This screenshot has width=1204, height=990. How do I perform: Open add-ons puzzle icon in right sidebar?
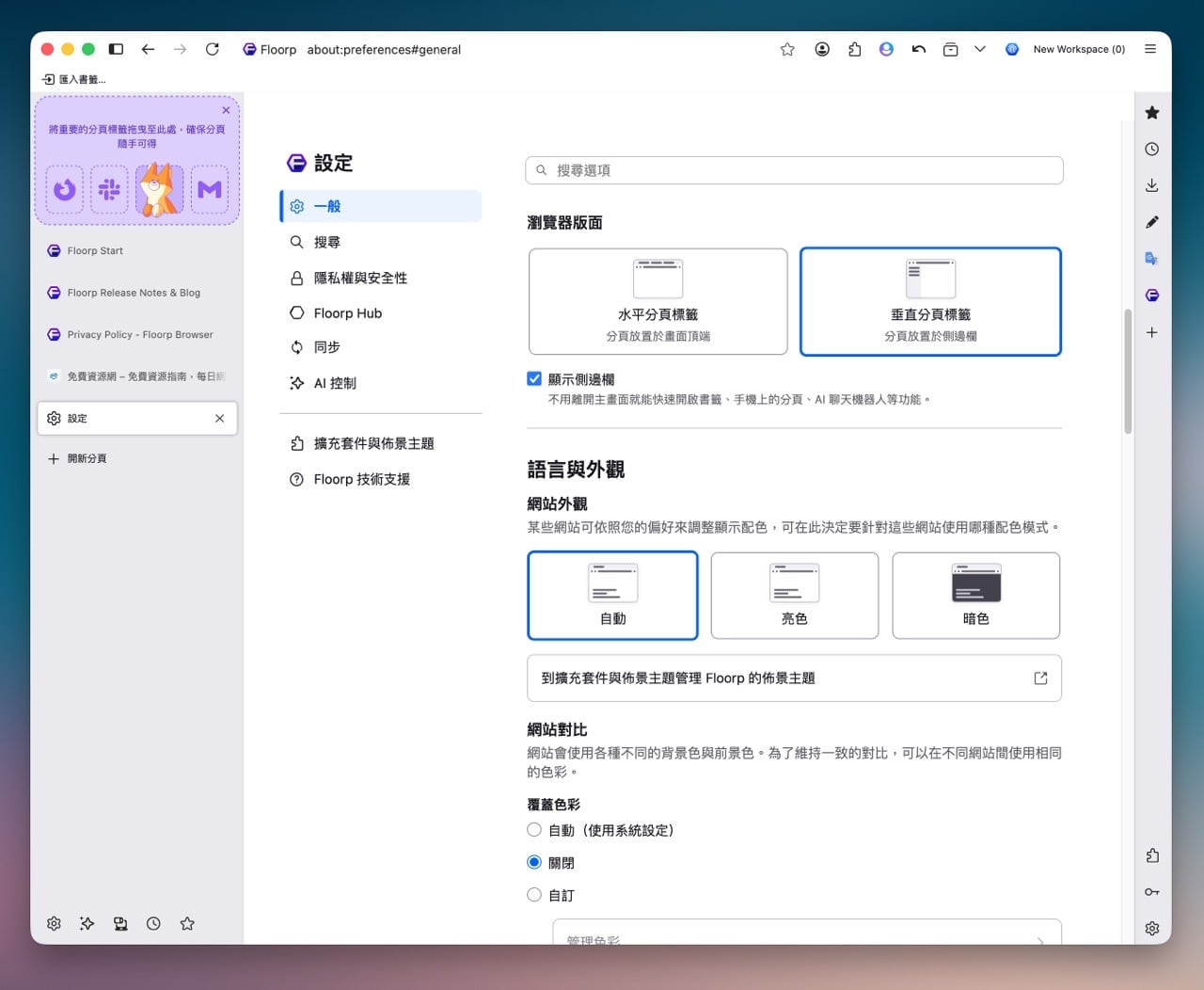tap(1152, 855)
